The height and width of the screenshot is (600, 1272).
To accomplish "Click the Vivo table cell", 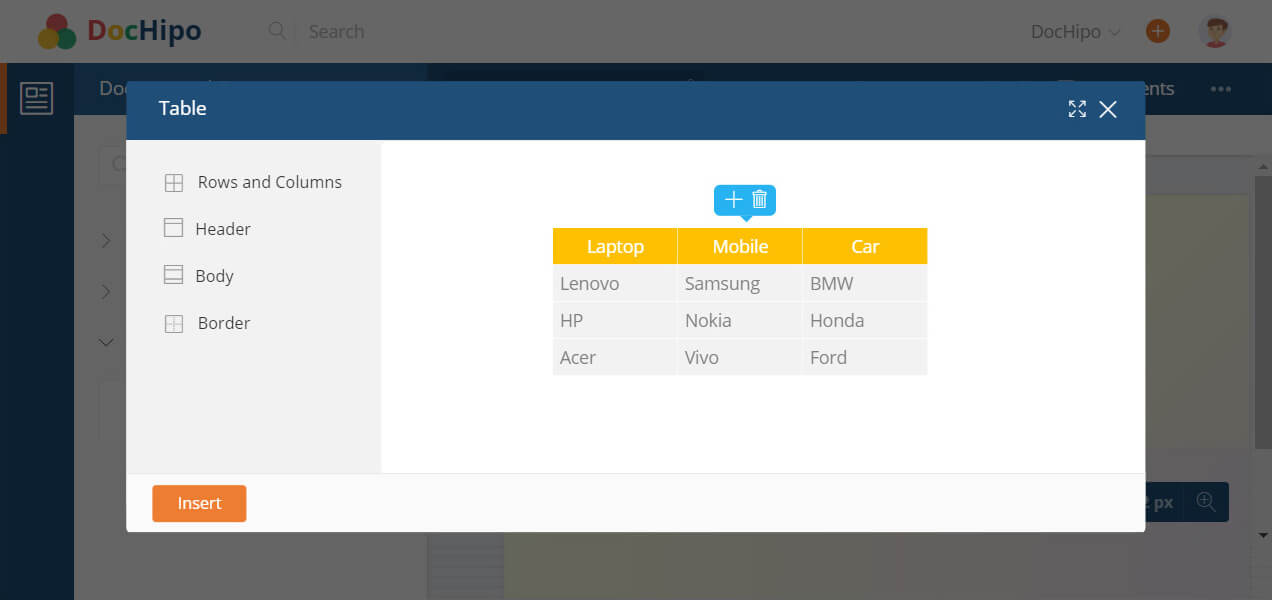I will click(740, 357).
